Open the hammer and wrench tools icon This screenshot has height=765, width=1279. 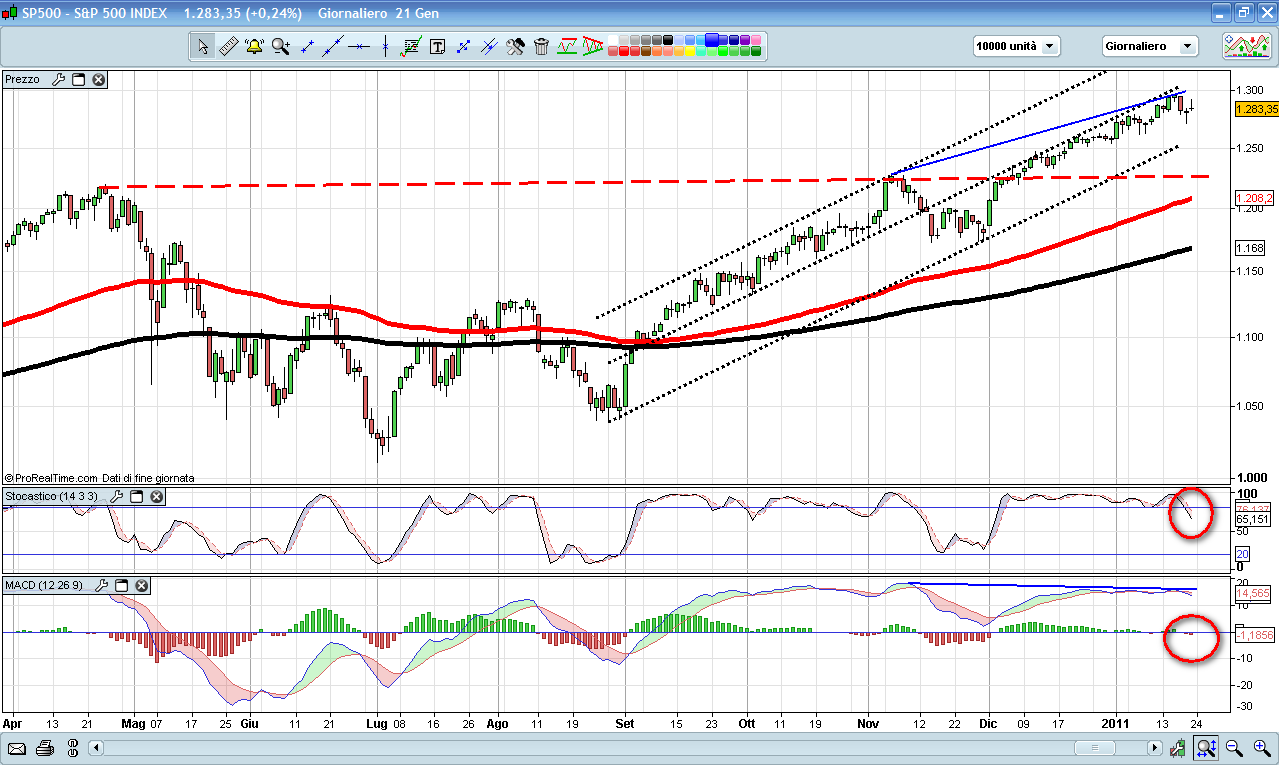[x=515, y=46]
